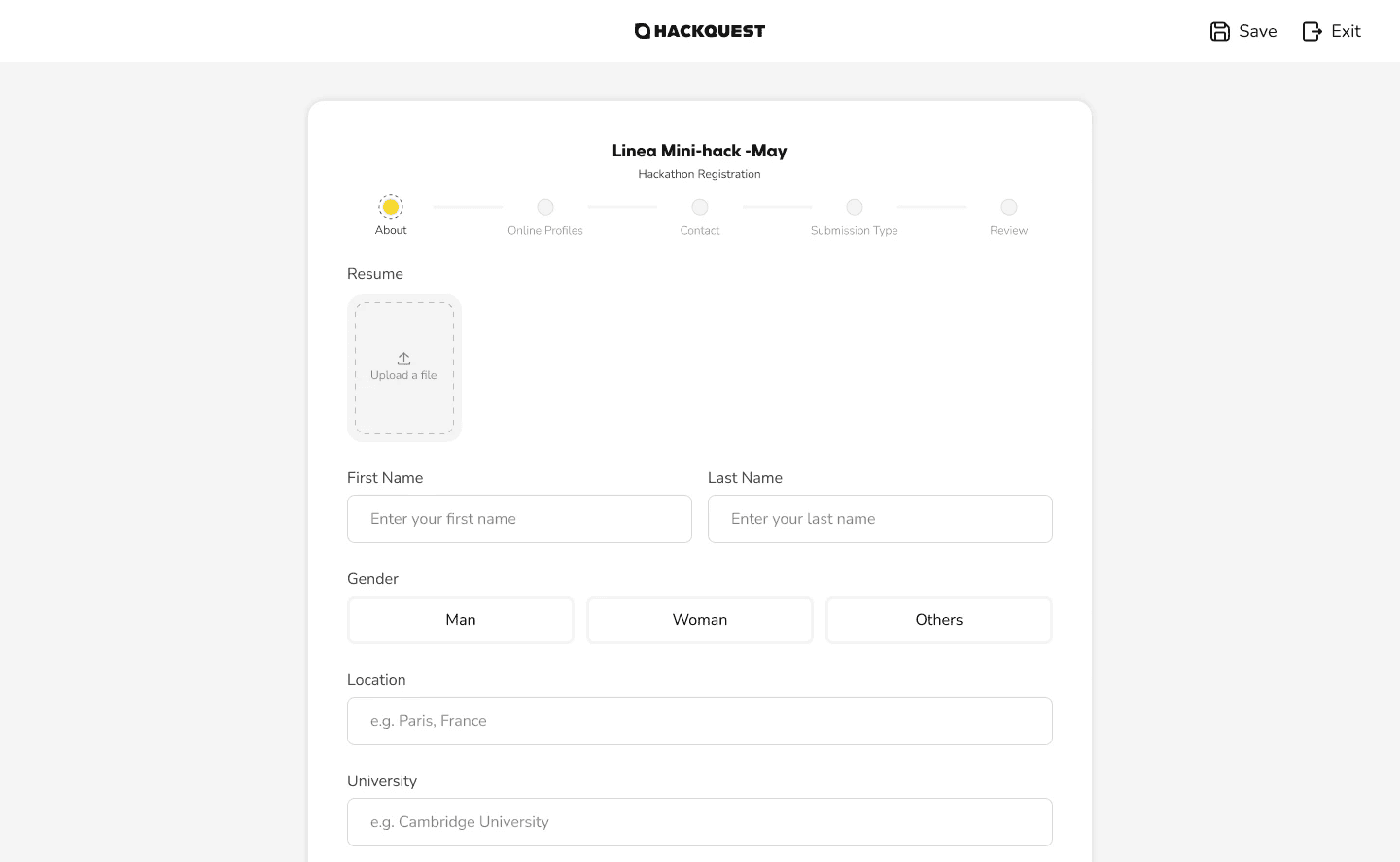Focus the First Name input field
The image size is (1400, 862).
pyautogui.click(x=519, y=519)
